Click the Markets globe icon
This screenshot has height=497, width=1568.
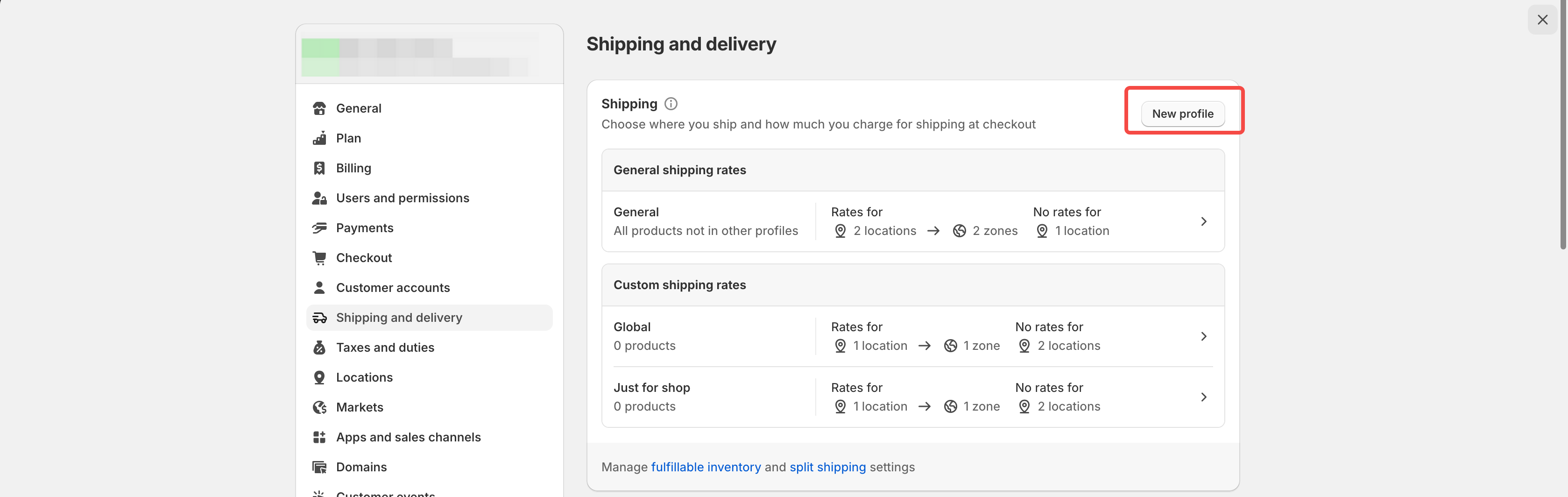(x=319, y=407)
